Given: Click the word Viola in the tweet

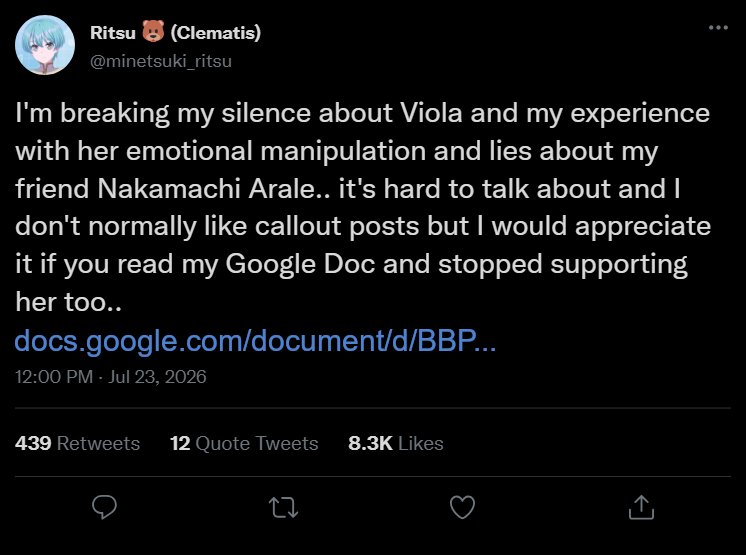Looking at the screenshot, I should pos(431,113).
